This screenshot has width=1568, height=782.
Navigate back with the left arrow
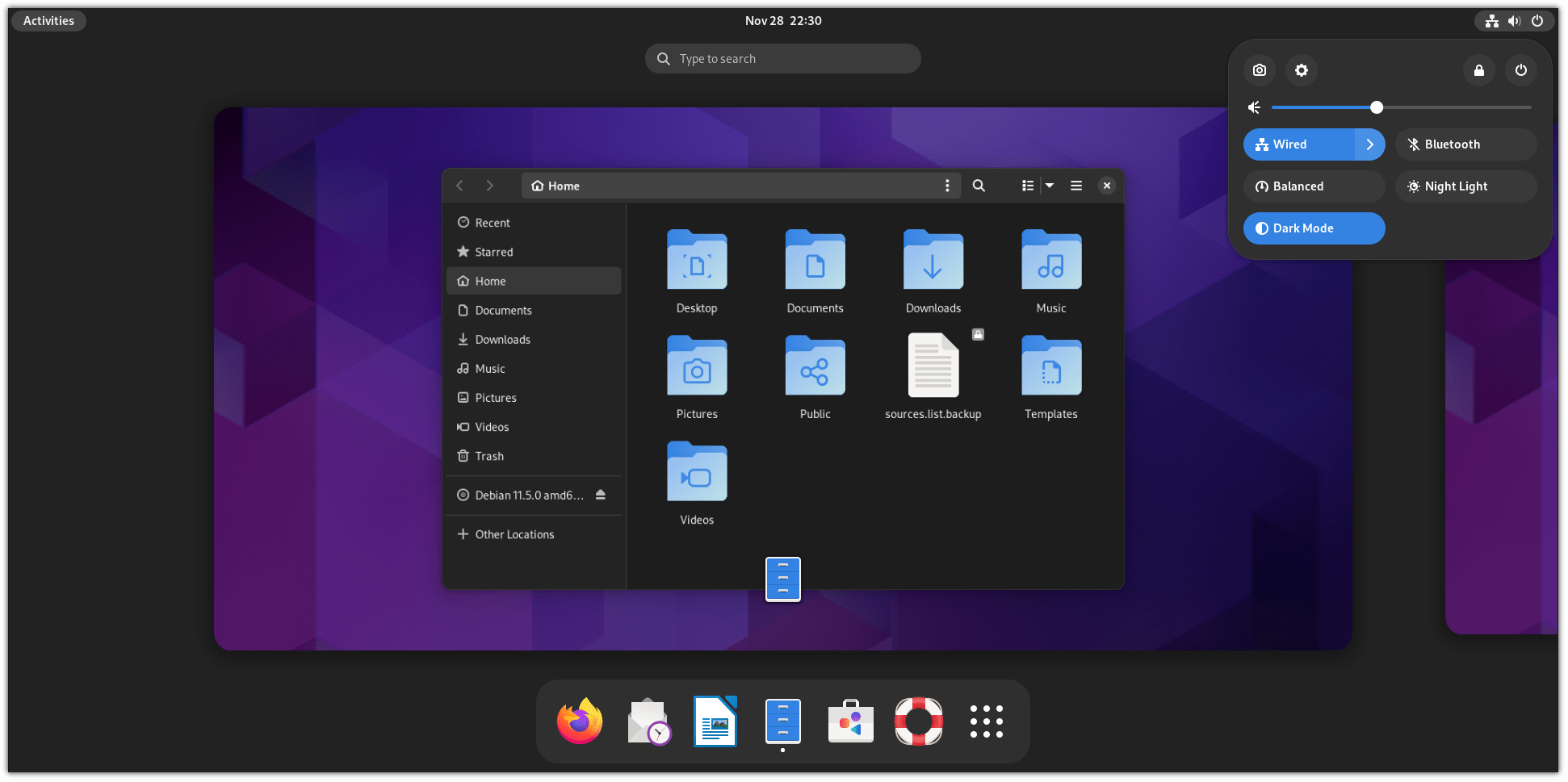tap(459, 185)
